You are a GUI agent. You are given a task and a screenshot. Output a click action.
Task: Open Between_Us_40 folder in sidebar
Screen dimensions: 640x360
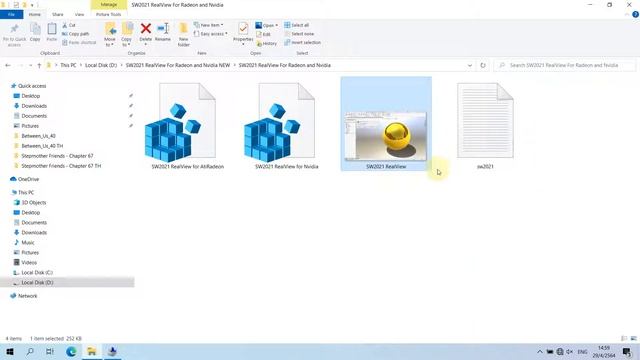tap(38, 136)
